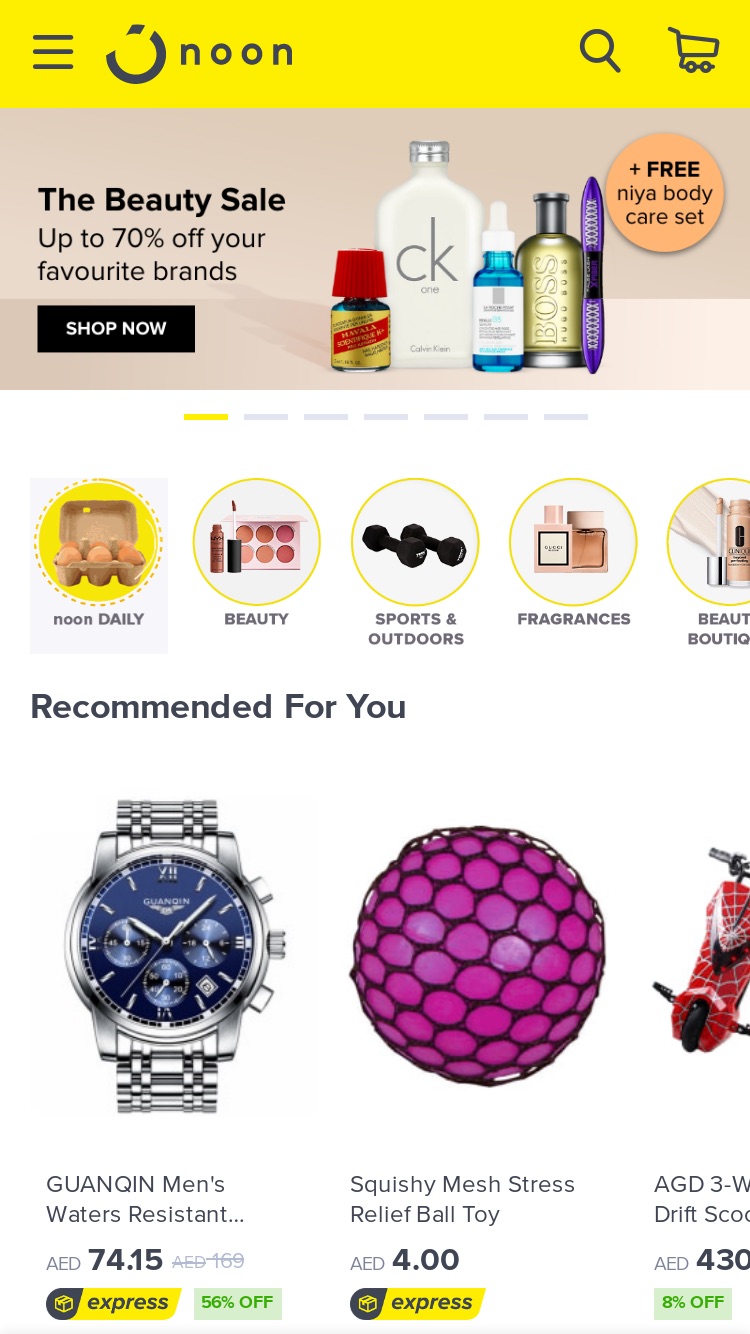Image resolution: width=750 pixels, height=1334 pixels.
Task: Select the Sports & Outdoors category
Action: click(415, 563)
